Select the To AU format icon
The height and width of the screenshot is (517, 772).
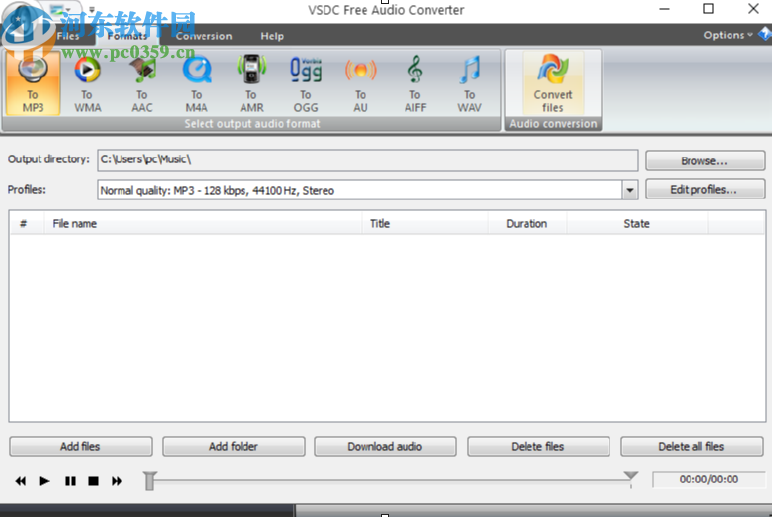click(x=360, y=84)
